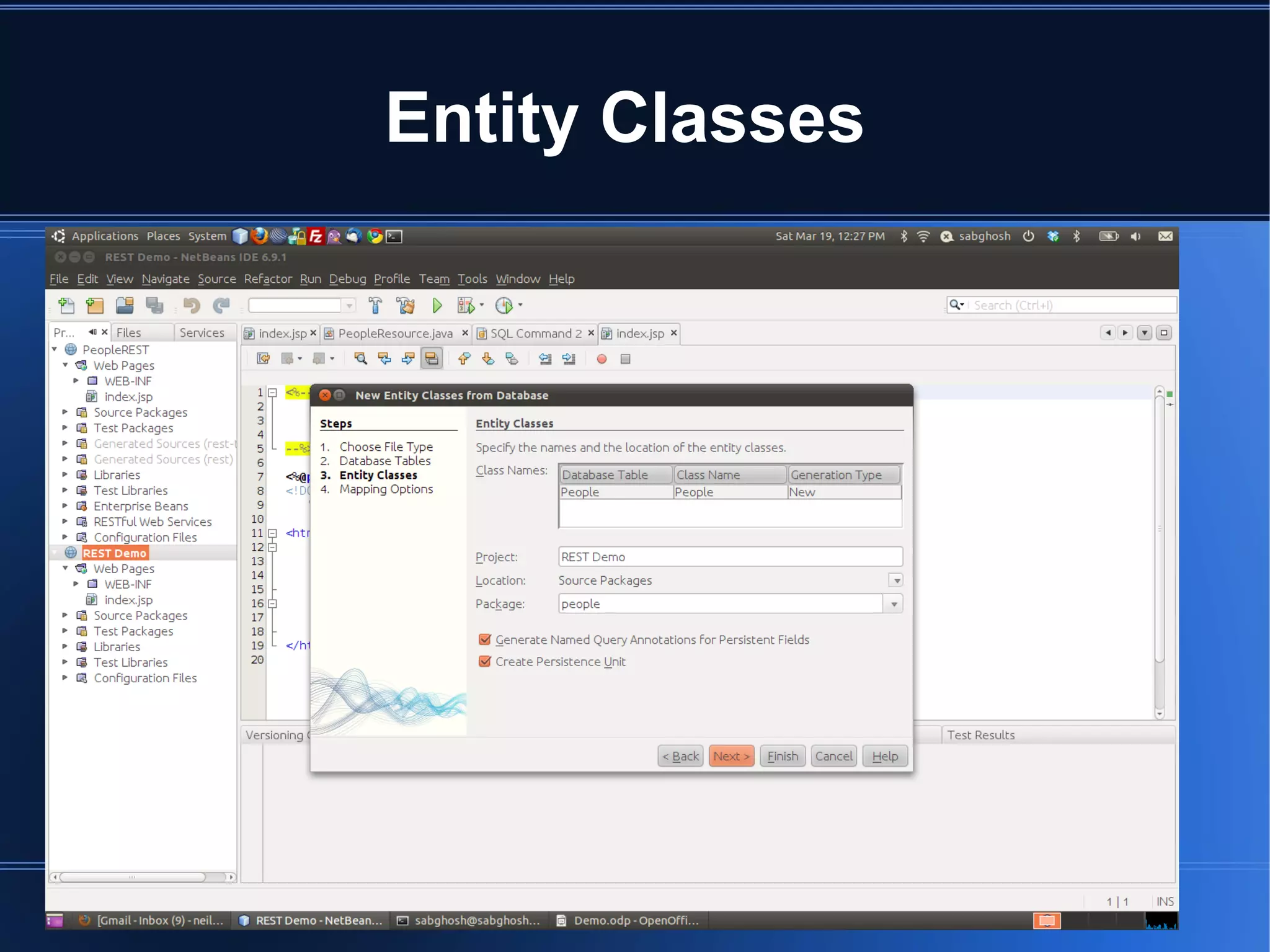Viewport: 1270px width, 952px height.
Task: Collapse the PeopleREST project node
Action: (55, 349)
